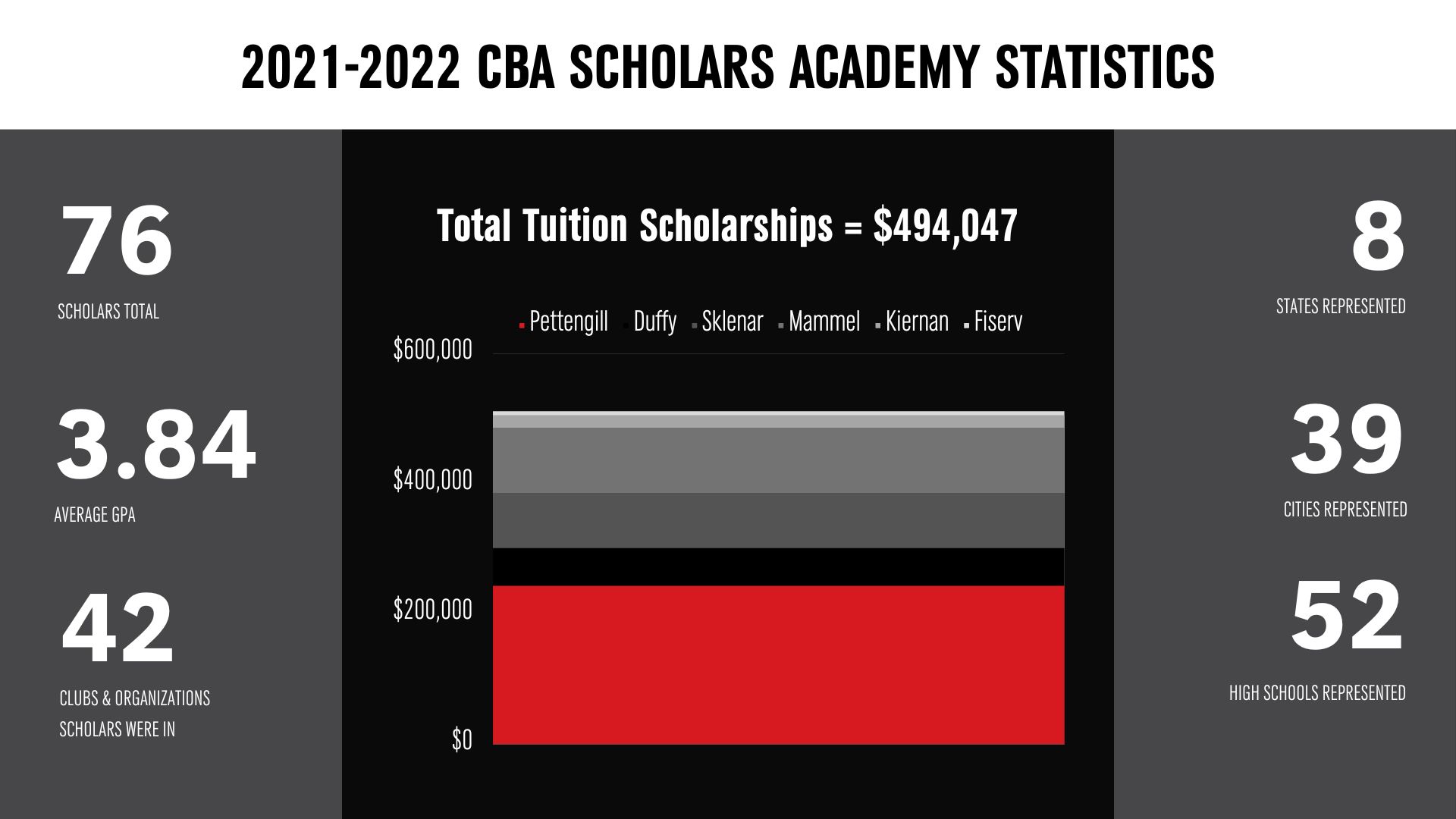Select the medium gray Mammel chart band
The image size is (1456, 819).
tap(779, 460)
